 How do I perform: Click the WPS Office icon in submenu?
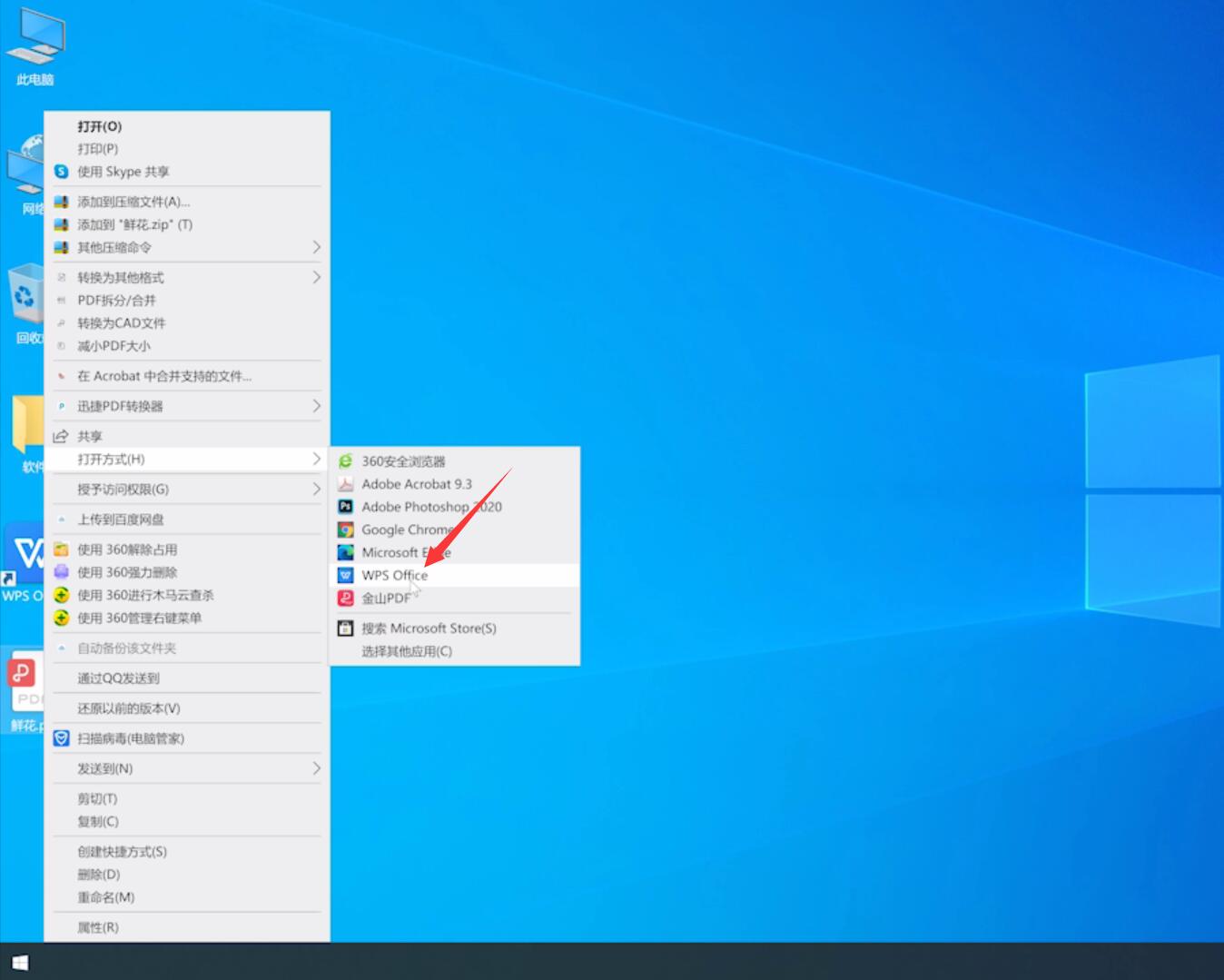(345, 575)
